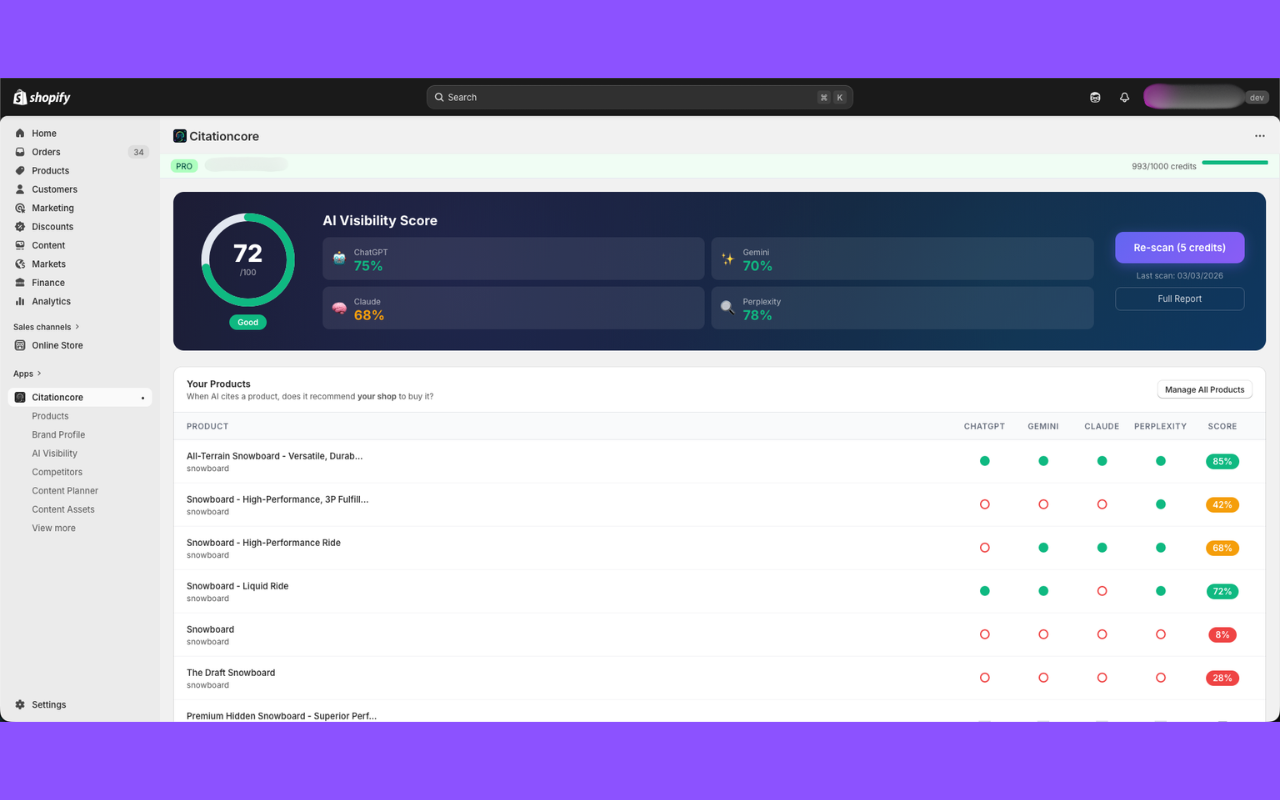
Task: Click the Orders sidebar icon
Action: tap(21, 151)
